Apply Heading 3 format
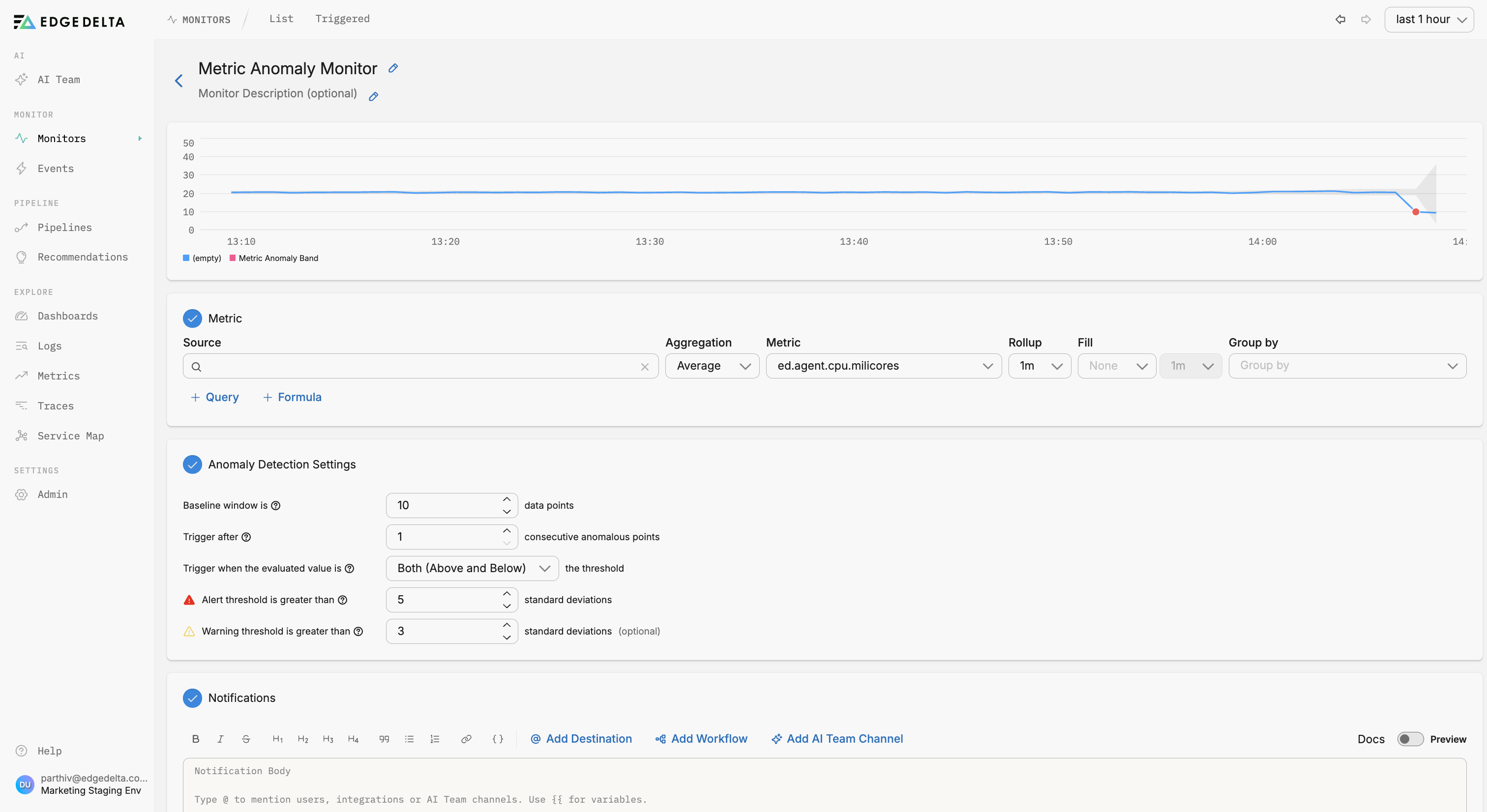This screenshot has height=812, width=1487. coord(328,739)
